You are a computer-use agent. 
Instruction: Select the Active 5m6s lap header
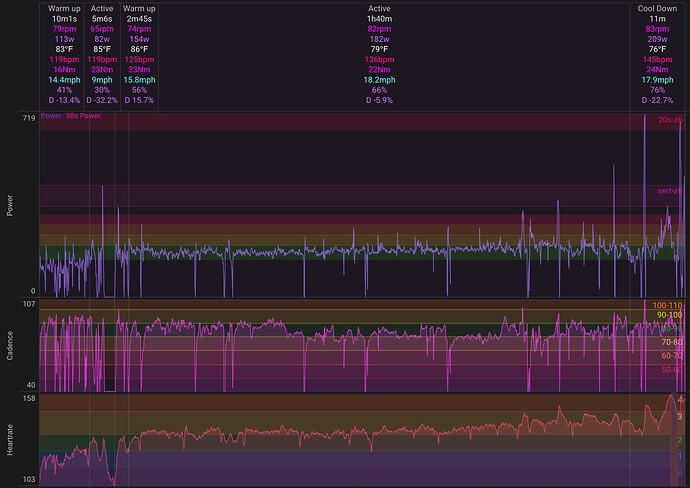102,8
